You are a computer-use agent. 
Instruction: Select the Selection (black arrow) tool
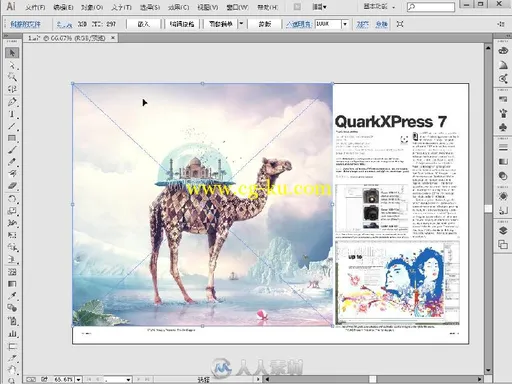click(12, 53)
